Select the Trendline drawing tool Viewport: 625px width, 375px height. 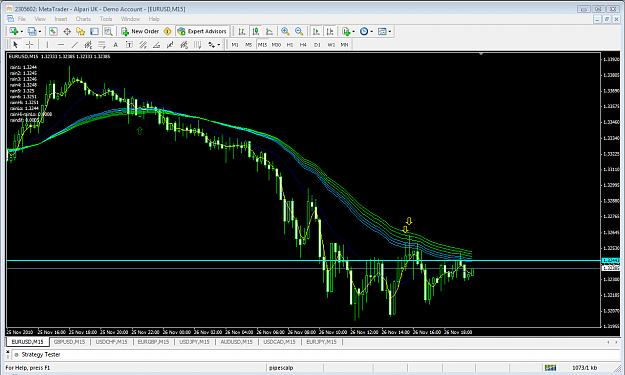point(75,45)
